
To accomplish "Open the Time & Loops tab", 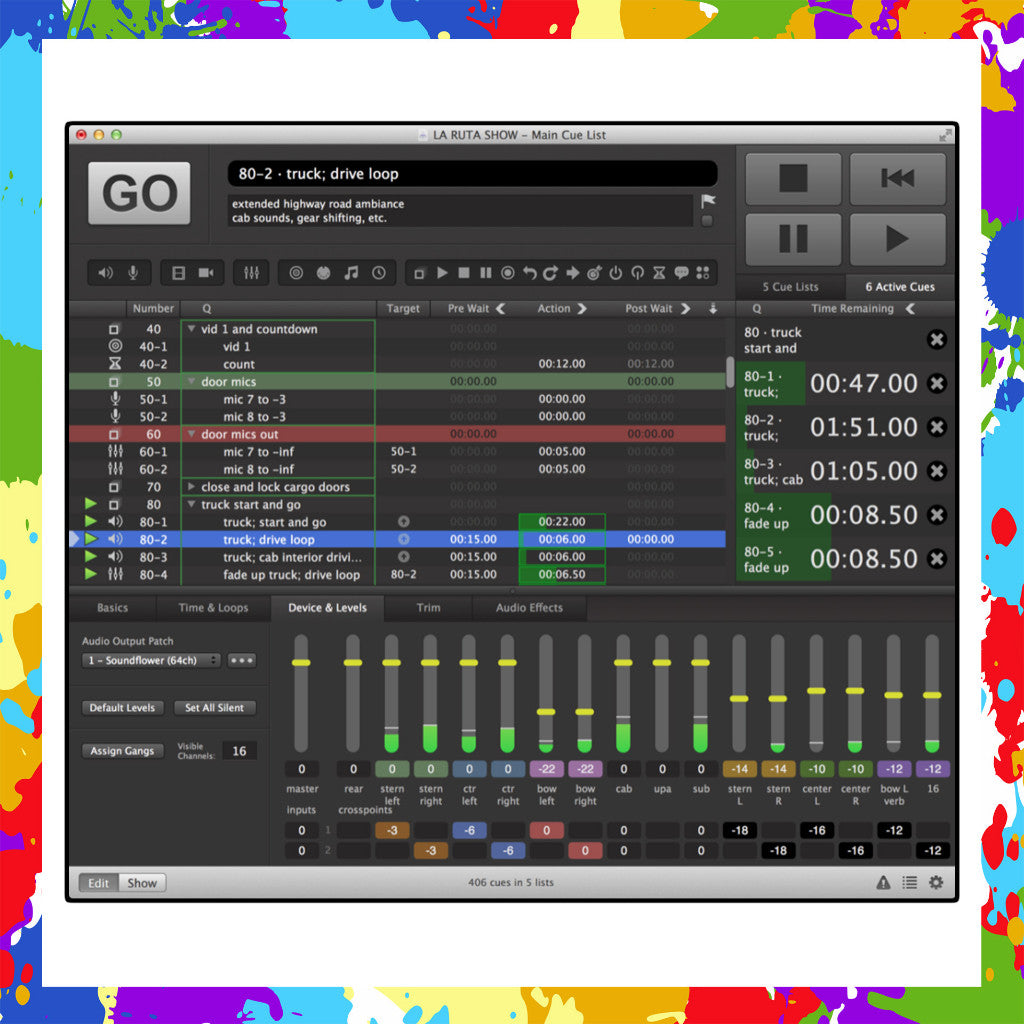I will [214, 608].
